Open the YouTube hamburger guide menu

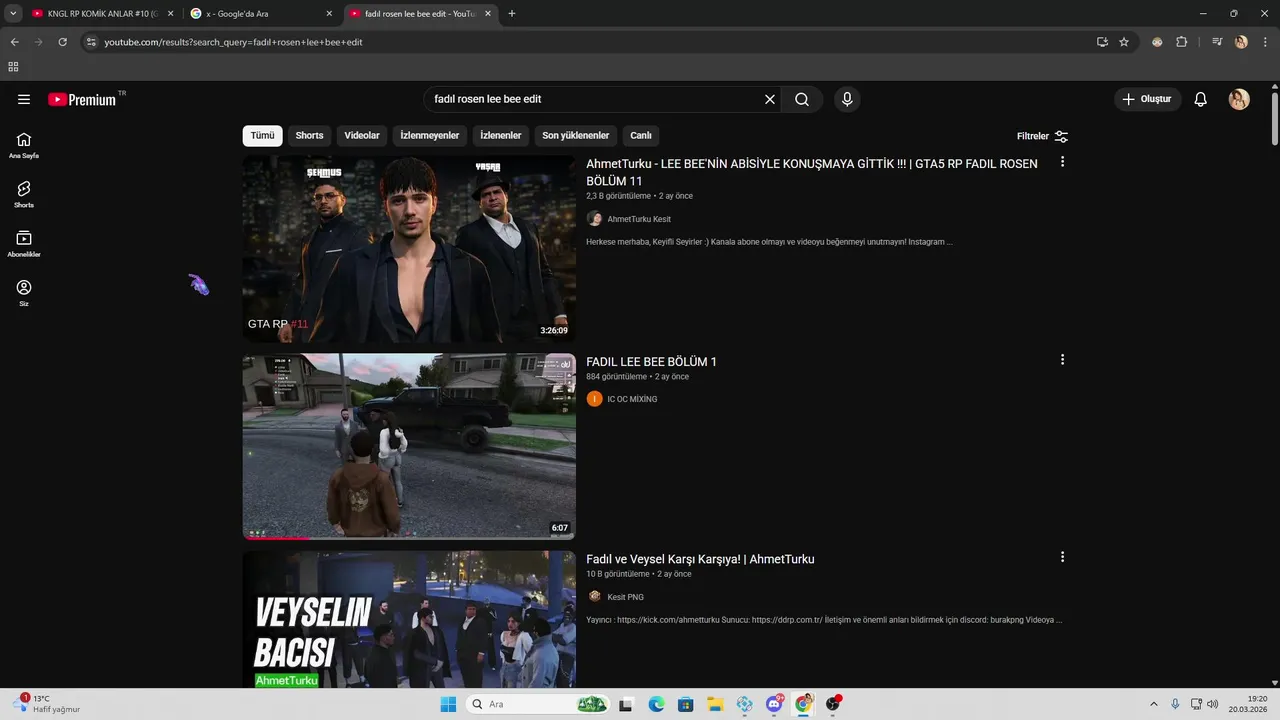point(24,99)
